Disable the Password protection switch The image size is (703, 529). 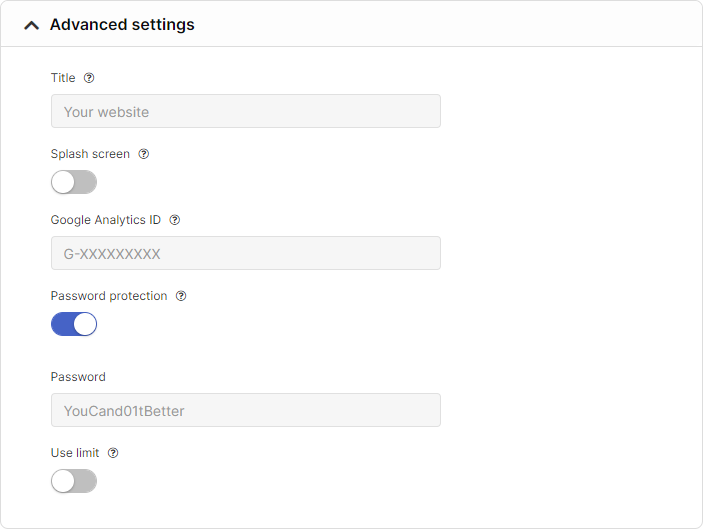74,324
